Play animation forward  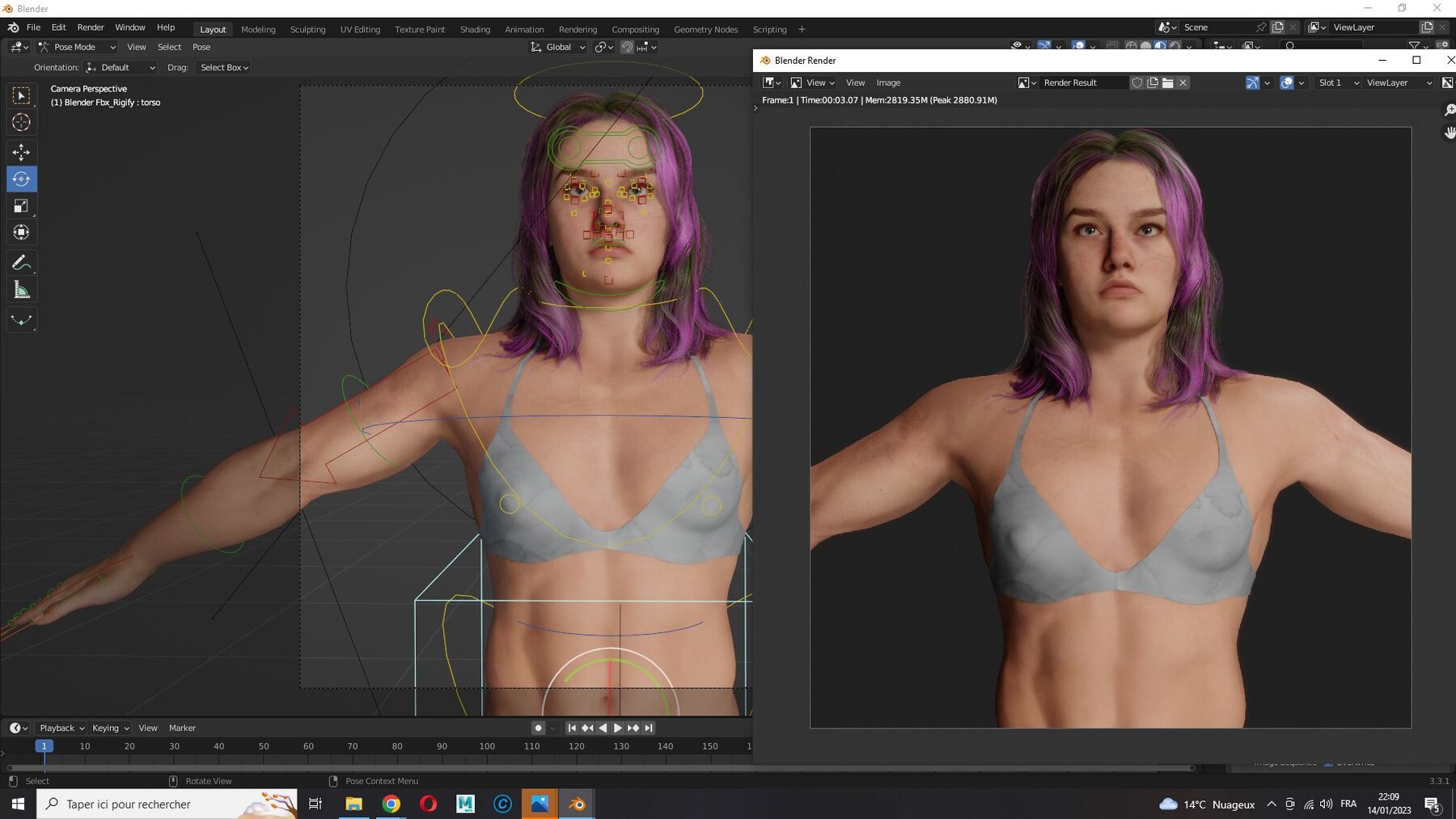pyautogui.click(x=618, y=728)
